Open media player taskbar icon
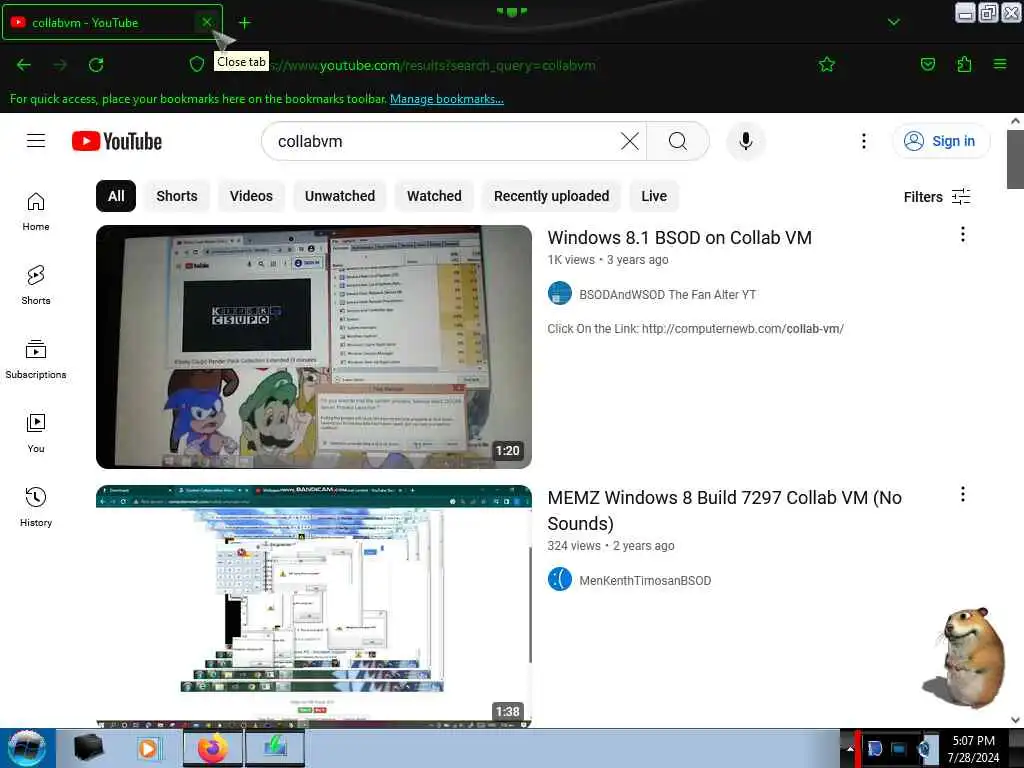Screen dimensions: 1024x768 [150, 749]
